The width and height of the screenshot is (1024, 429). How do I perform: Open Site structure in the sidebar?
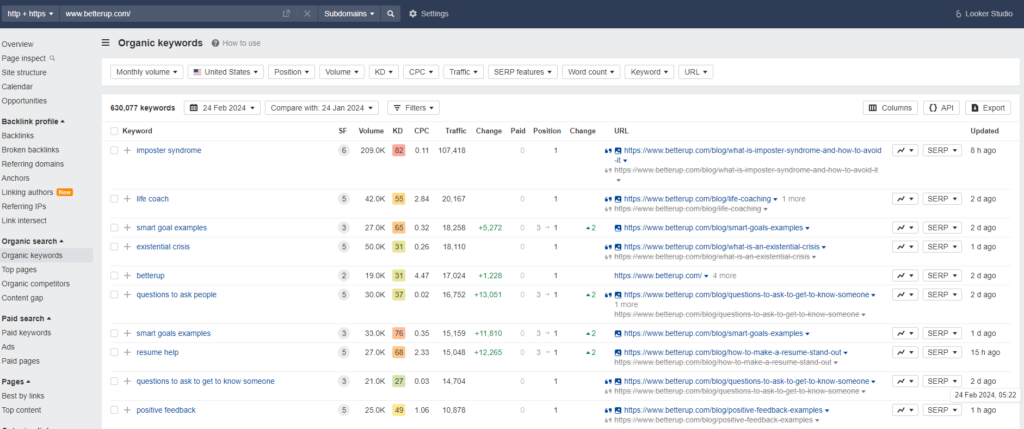coord(24,72)
